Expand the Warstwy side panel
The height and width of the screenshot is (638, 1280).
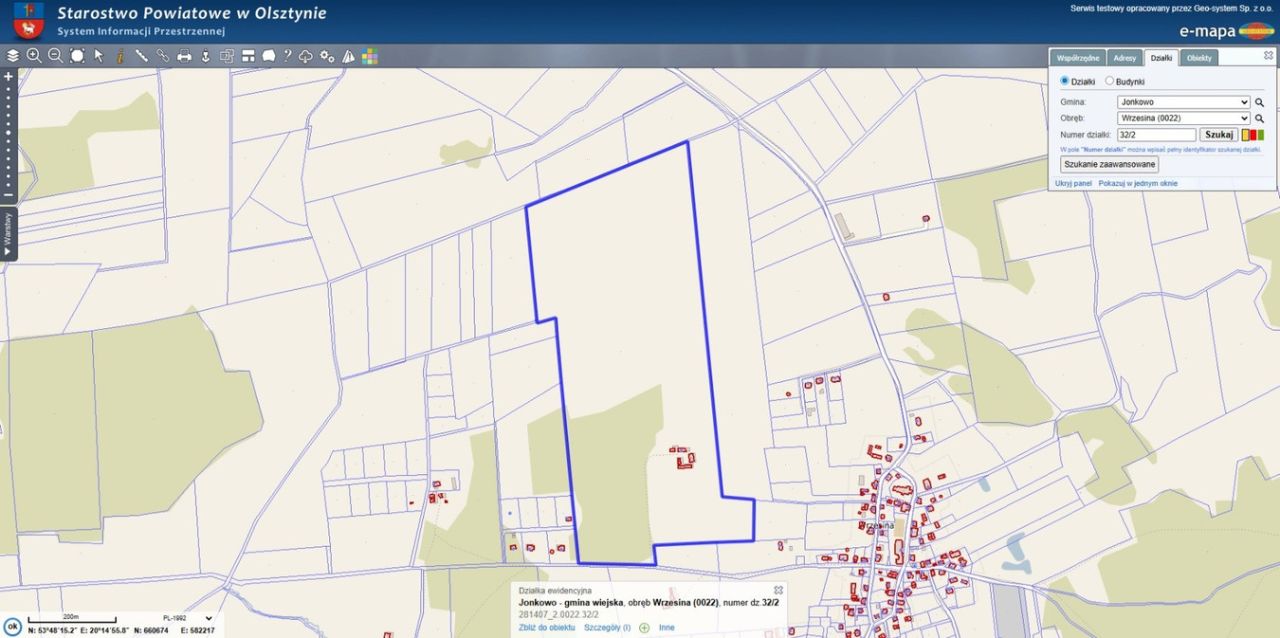point(8,235)
